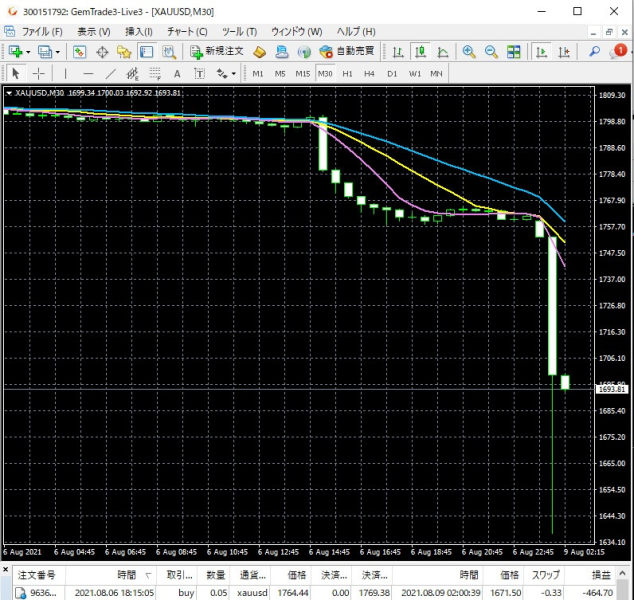Image resolution: width=634 pixels, height=600 pixels.
Task: Expand the arrows objects dropdown
Action: point(234,74)
